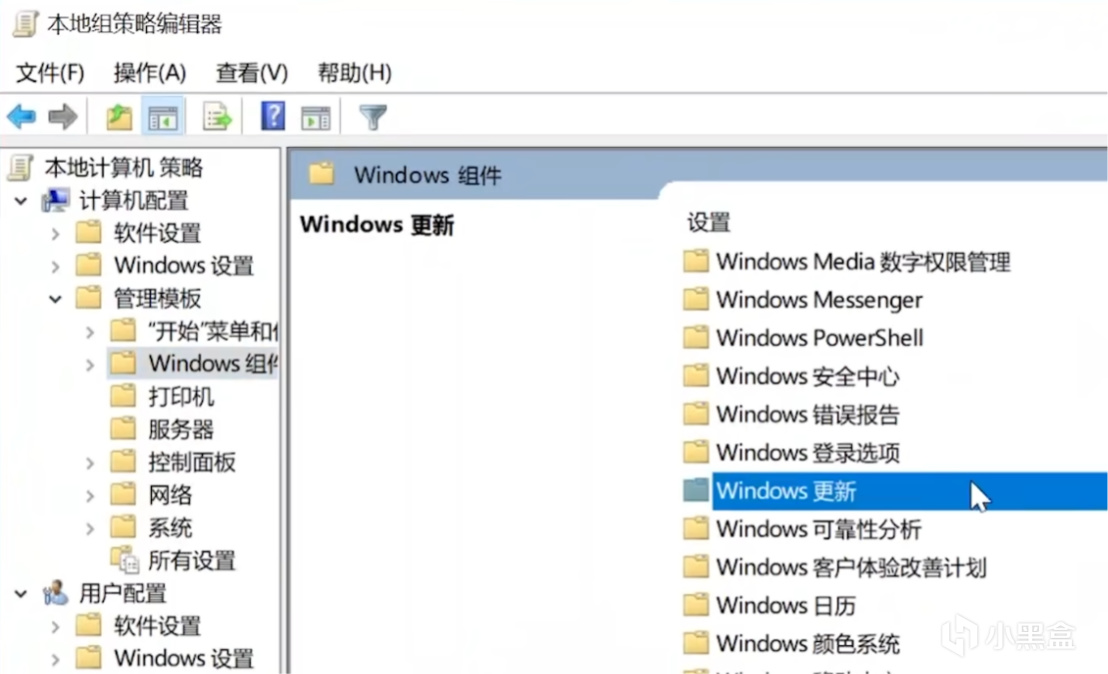Select Windows Media 数字权限管理 folder
This screenshot has width=1108, height=674.
pos(863,262)
